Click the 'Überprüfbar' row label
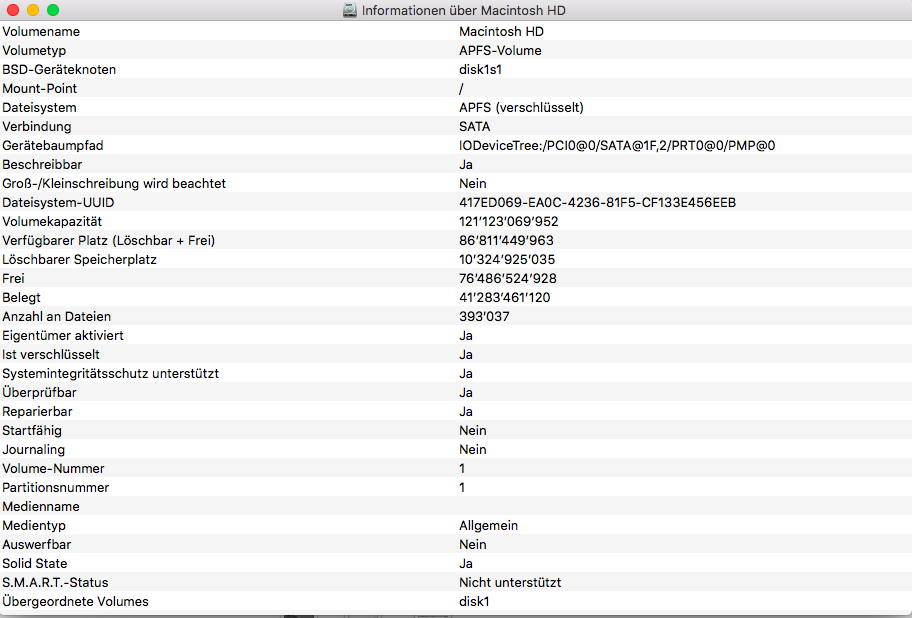This screenshot has width=912, height=618. tap(39, 392)
